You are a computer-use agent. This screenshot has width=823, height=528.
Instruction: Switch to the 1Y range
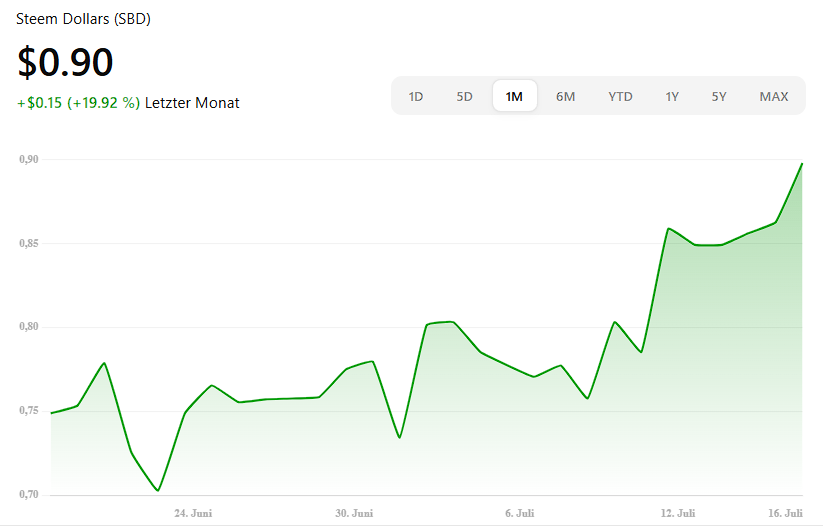tap(672, 97)
